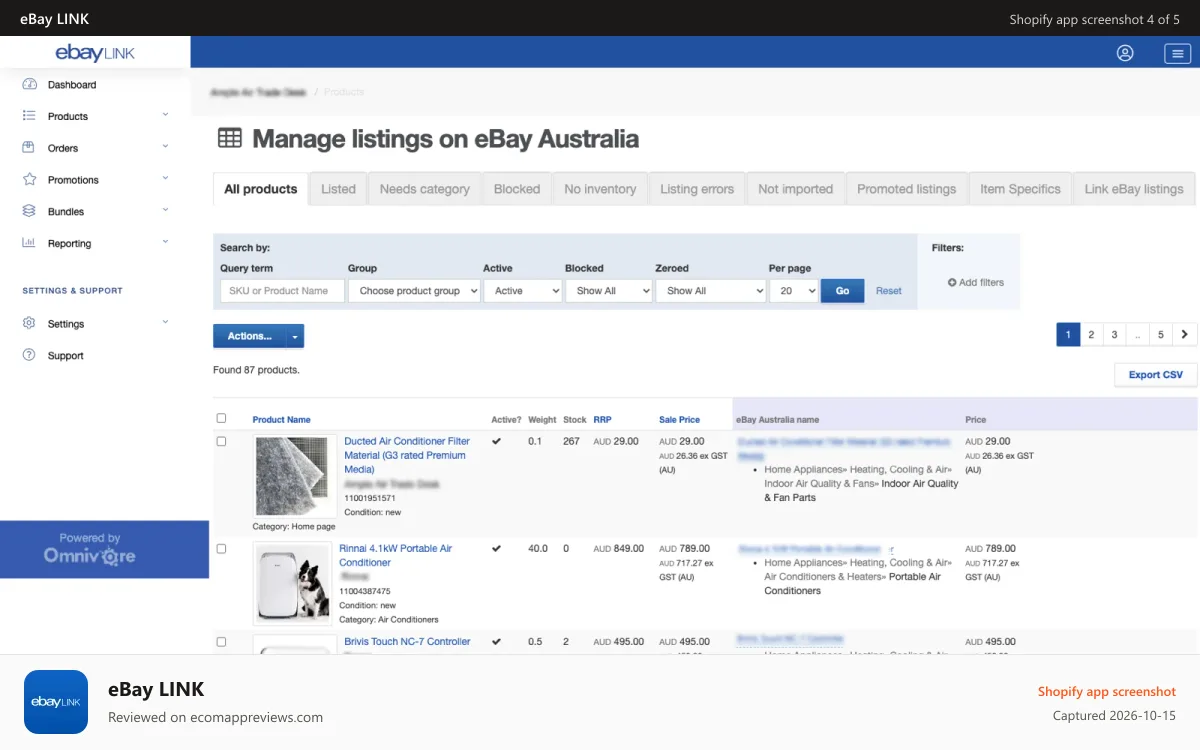The image size is (1200, 750).
Task: Expand the Bundles sidebar menu chevron
Action: [x=166, y=210]
